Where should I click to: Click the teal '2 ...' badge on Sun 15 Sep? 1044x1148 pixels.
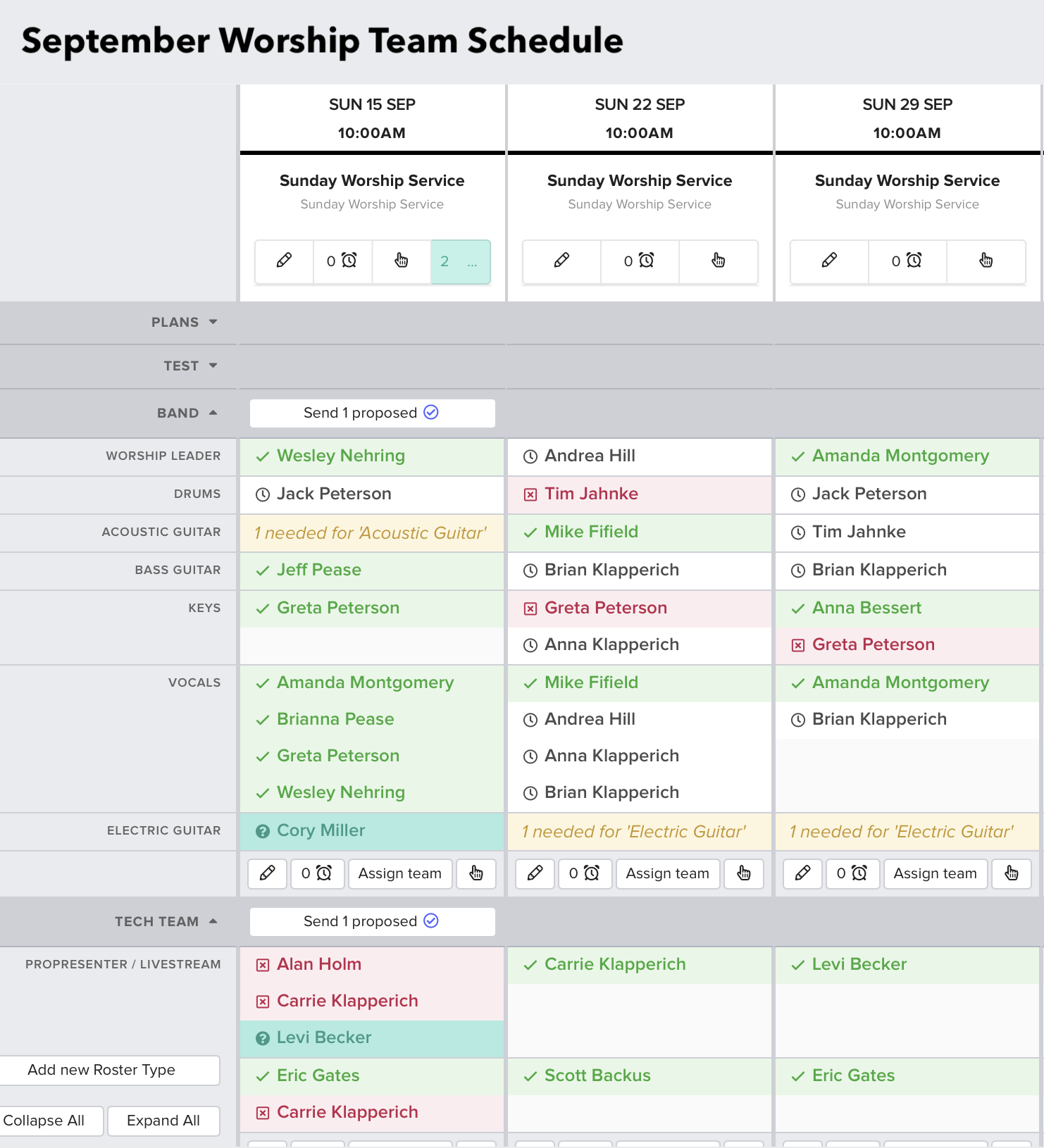click(x=460, y=262)
